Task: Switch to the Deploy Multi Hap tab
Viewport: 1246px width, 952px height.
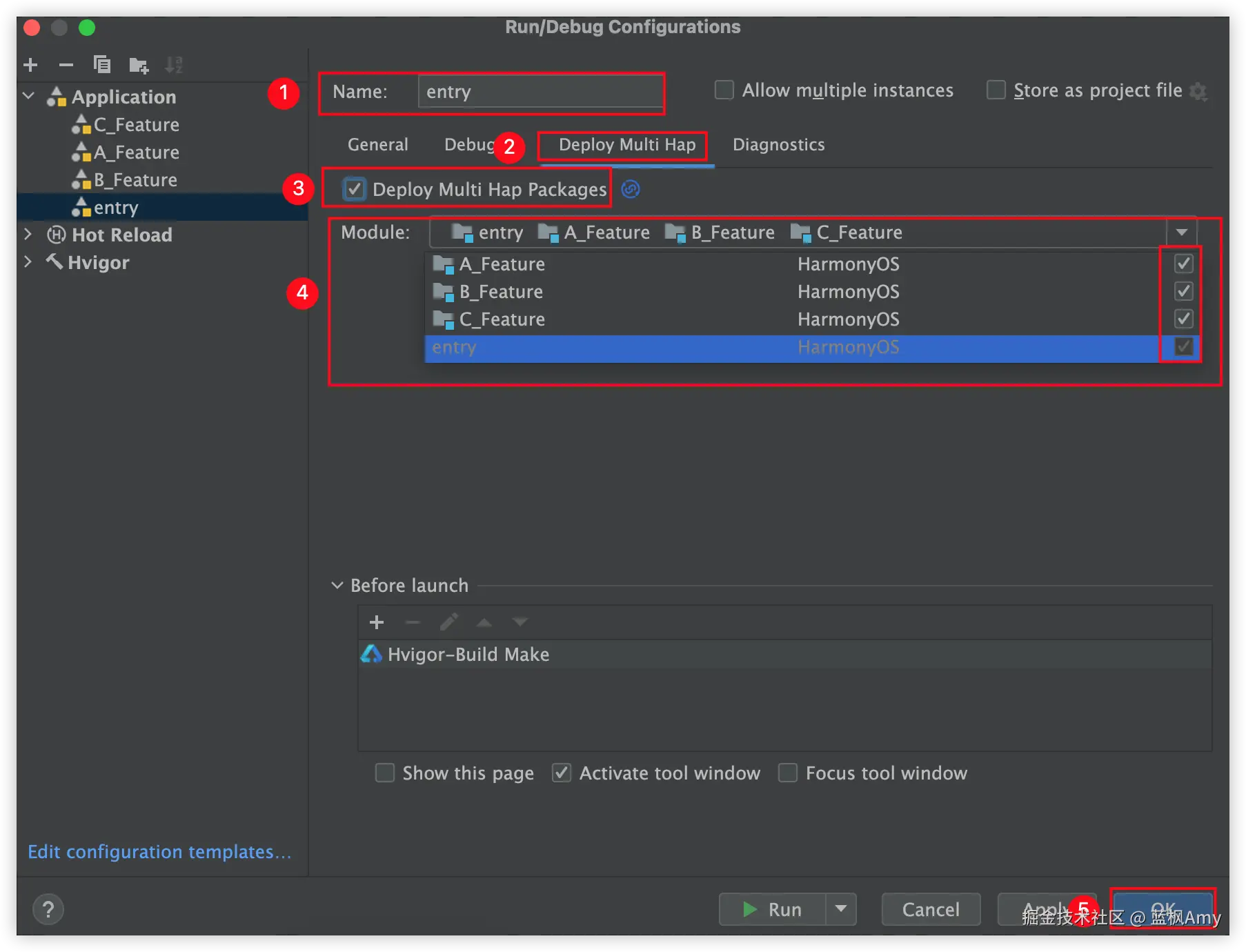Action: click(x=627, y=145)
